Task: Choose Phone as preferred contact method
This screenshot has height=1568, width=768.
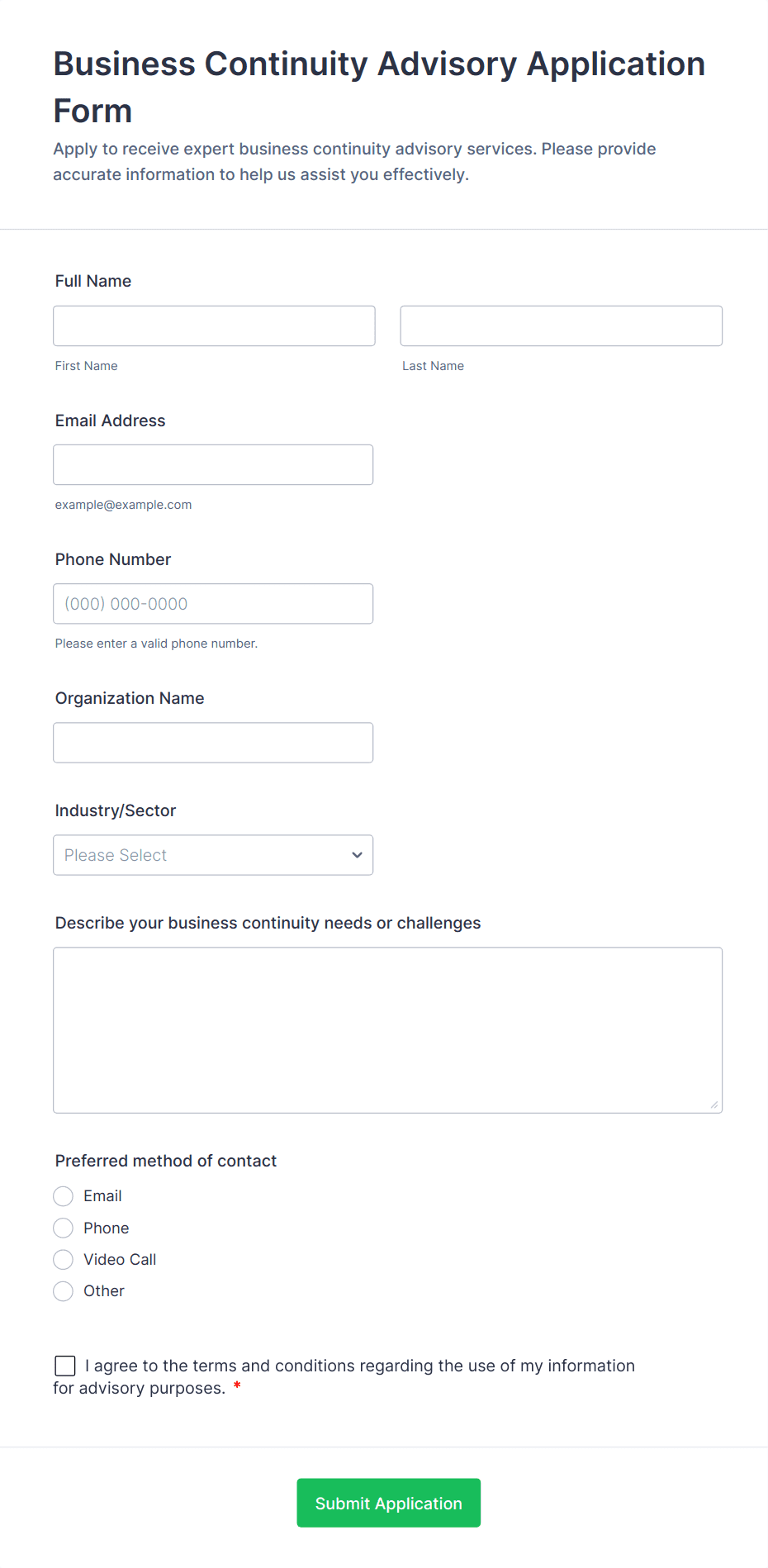Action: click(64, 1228)
